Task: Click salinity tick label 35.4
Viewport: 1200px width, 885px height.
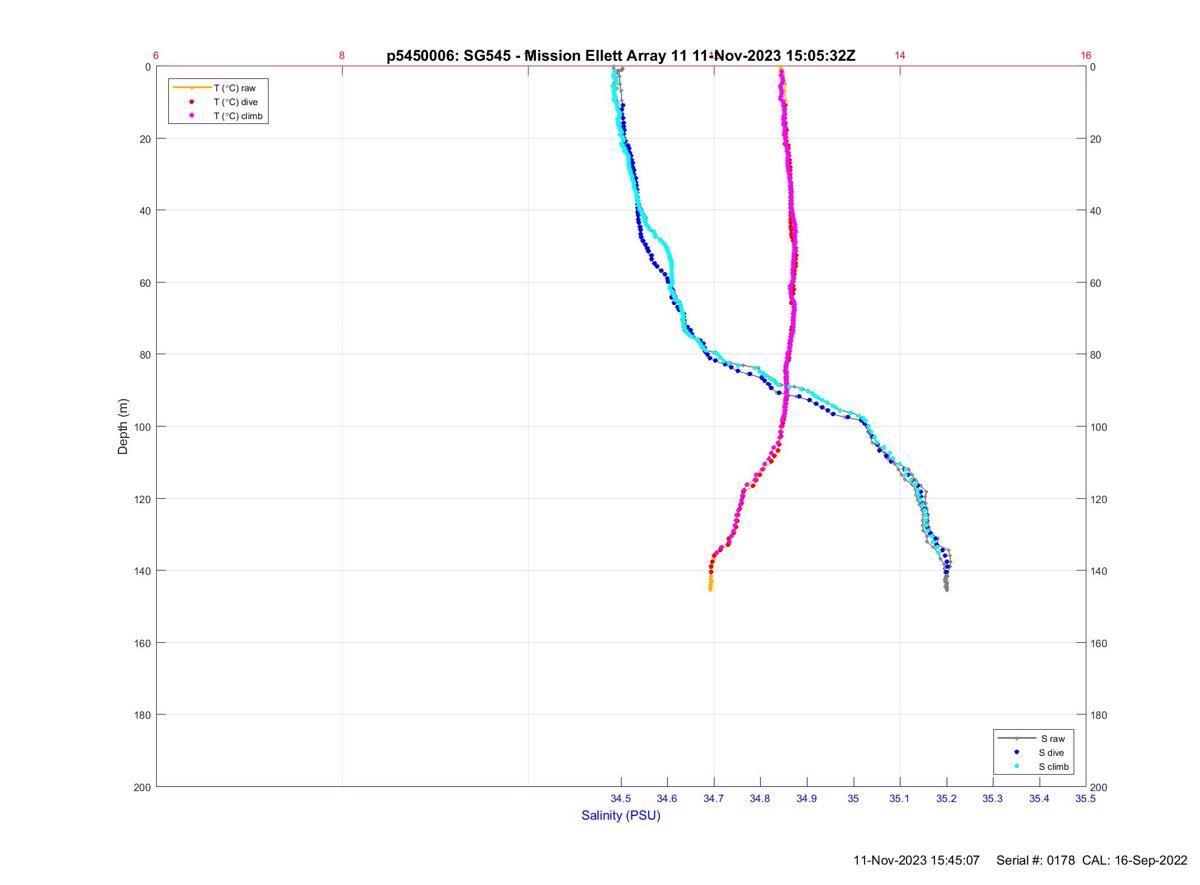Action: click(x=1039, y=798)
